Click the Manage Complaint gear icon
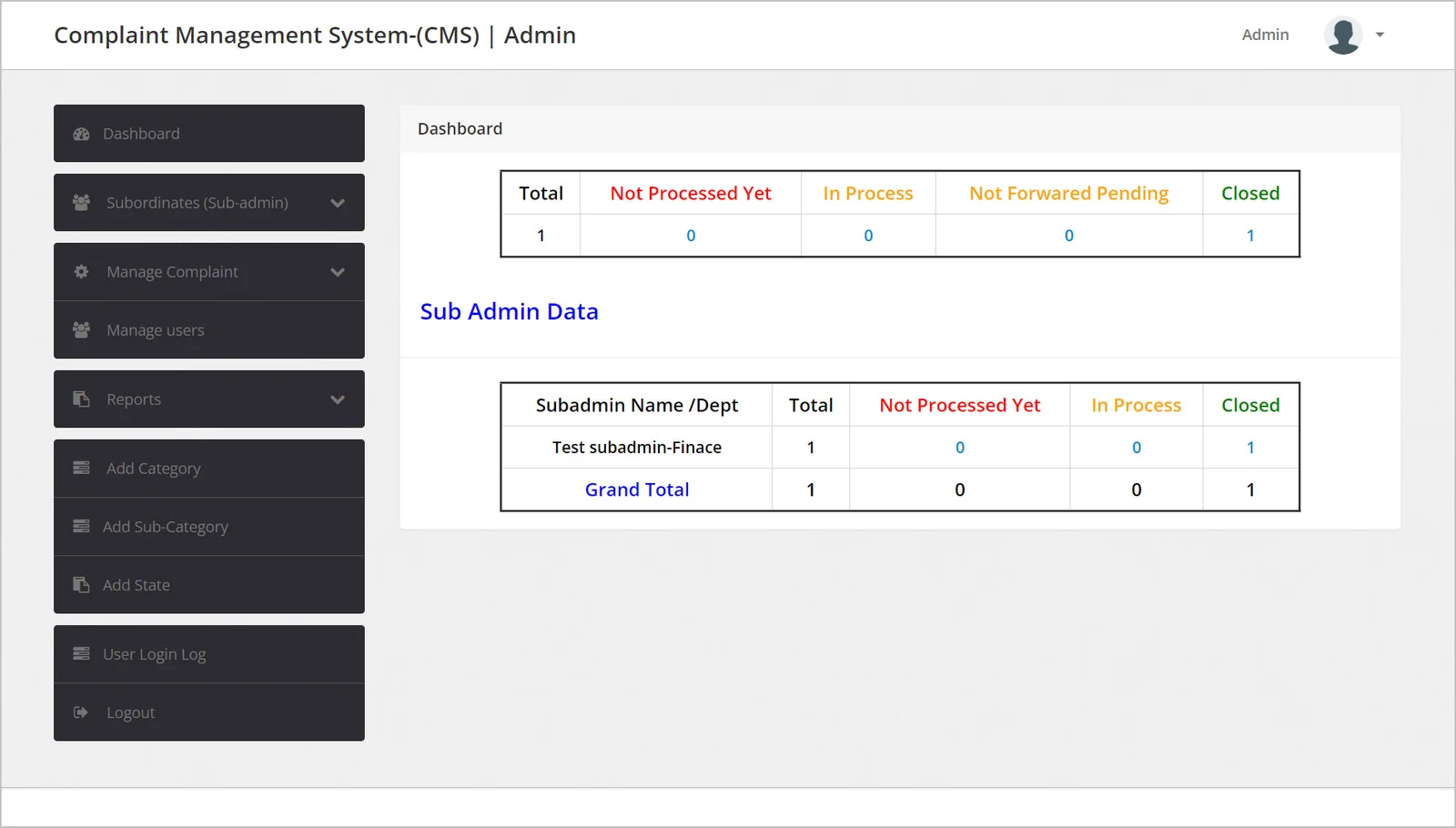Screen dimensions: 1456x828 point(81,272)
